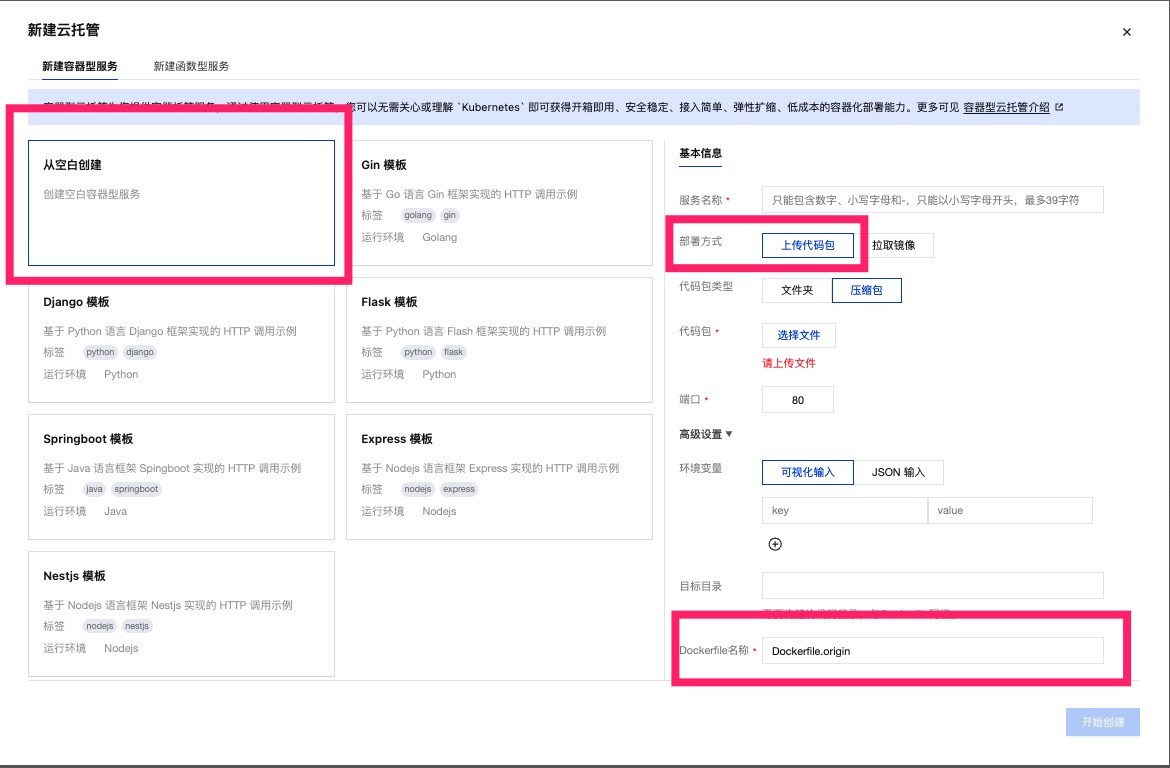Click 选择文件 to upload code package
The height and width of the screenshot is (768, 1170).
(x=798, y=335)
